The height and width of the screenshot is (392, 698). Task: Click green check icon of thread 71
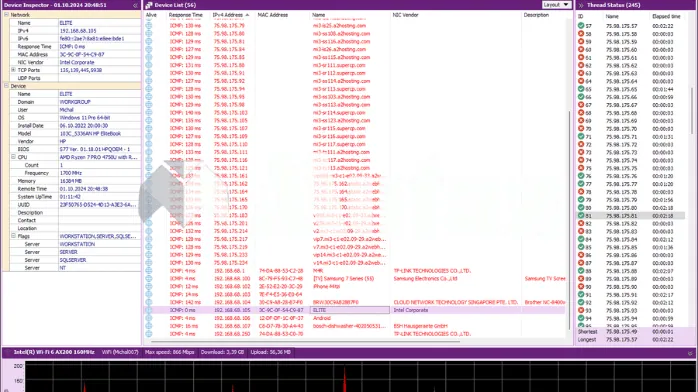pos(581,137)
